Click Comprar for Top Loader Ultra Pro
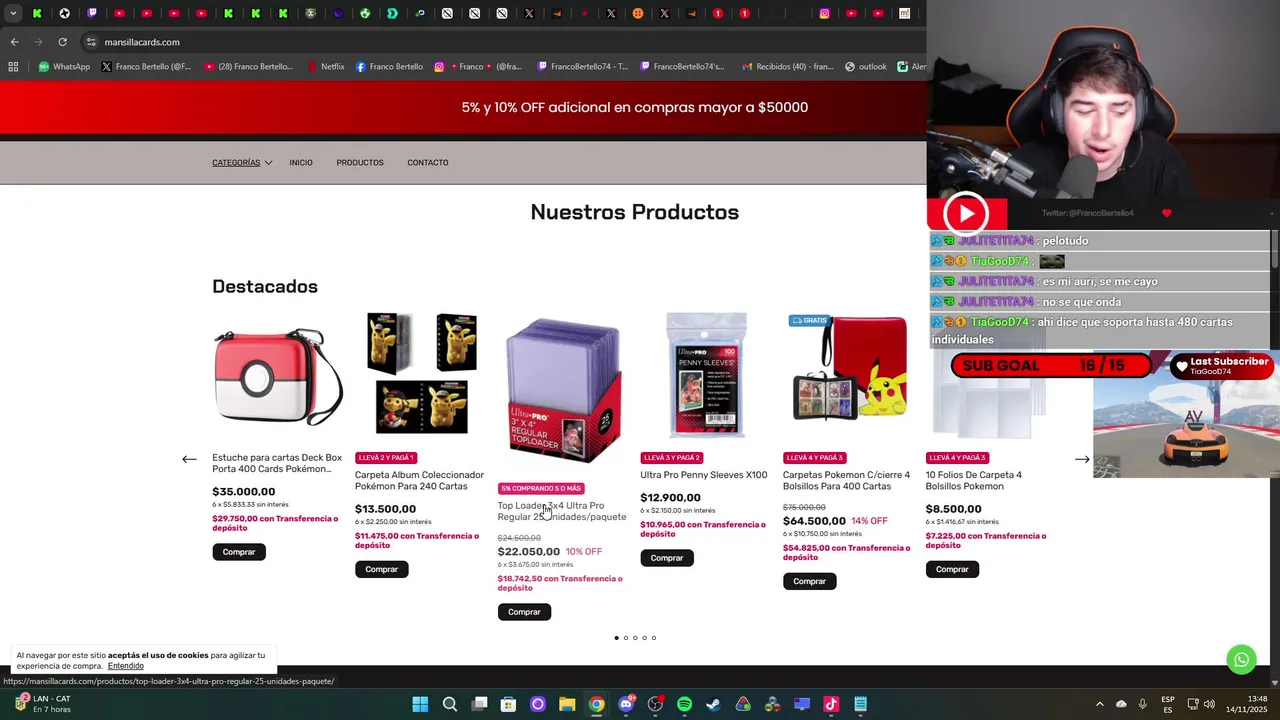This screenshot has width=1280, height=720. 524,612
